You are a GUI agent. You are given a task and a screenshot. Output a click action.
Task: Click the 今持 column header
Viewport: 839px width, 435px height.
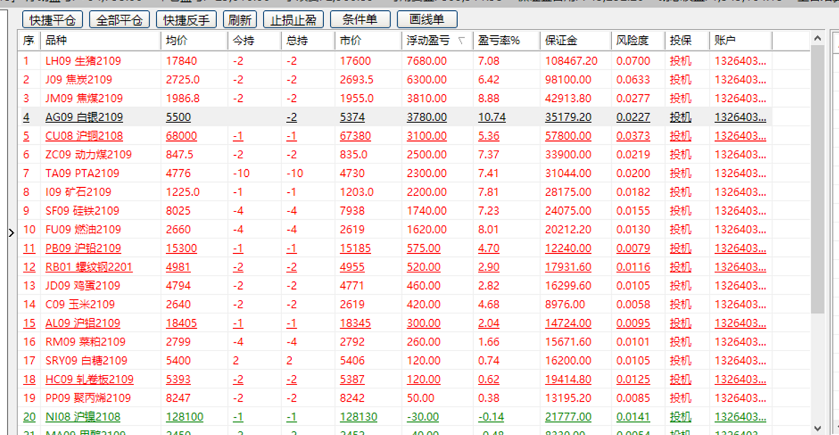pos(254,41)
